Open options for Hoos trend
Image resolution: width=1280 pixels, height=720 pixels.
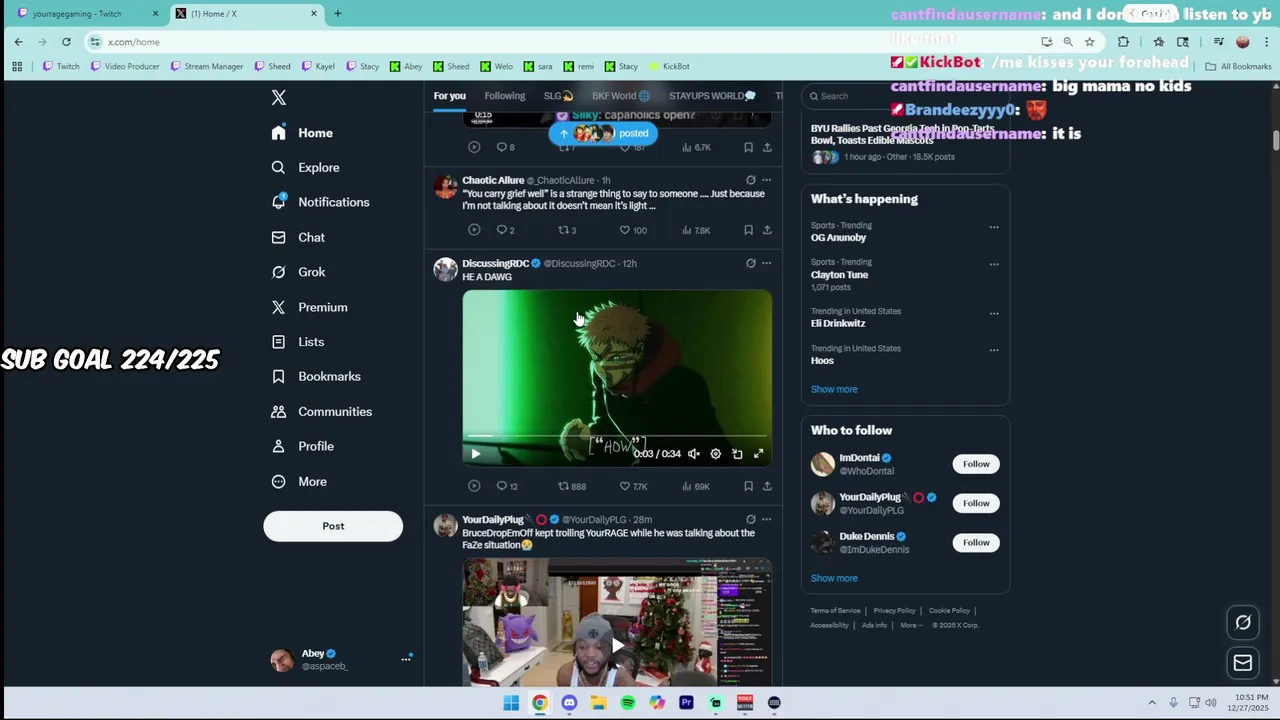click(x=994, y=350)
